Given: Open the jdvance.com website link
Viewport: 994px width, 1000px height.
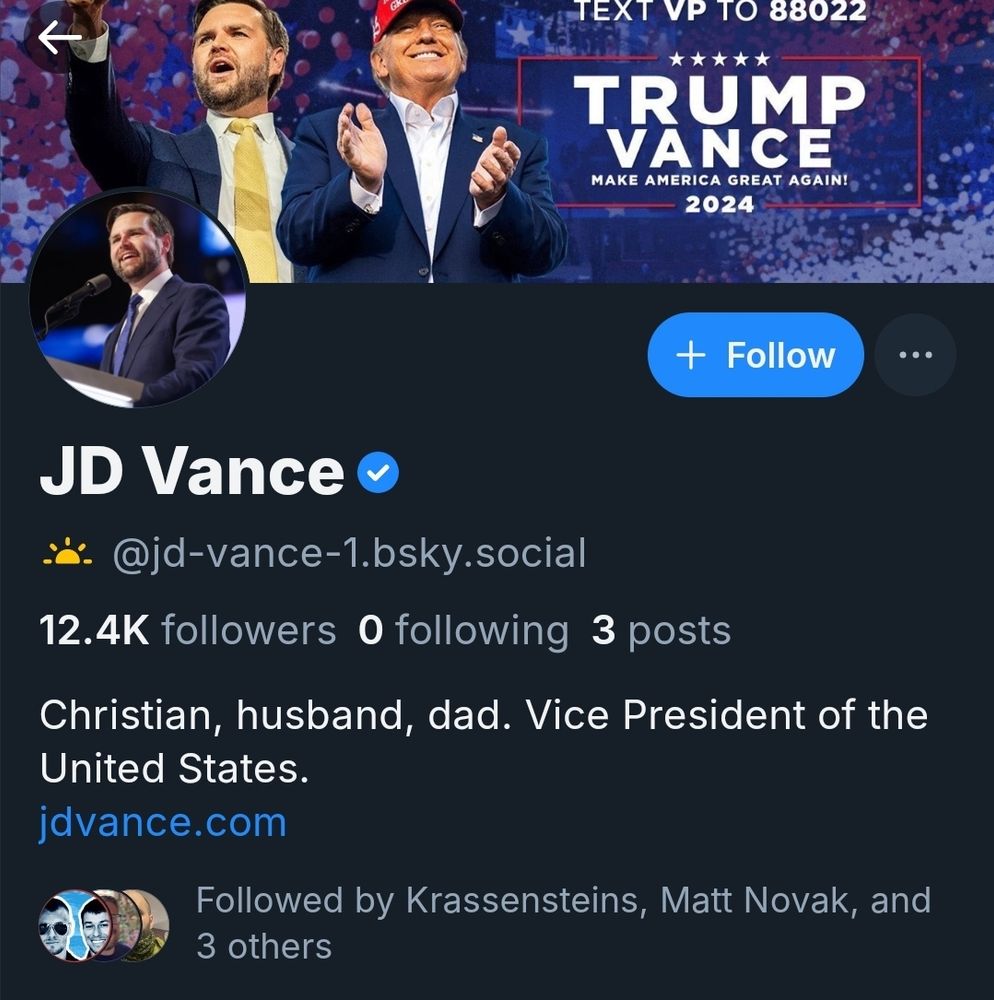Looking at the screenshot, I should pyautogui.click(x=163, y=823).
